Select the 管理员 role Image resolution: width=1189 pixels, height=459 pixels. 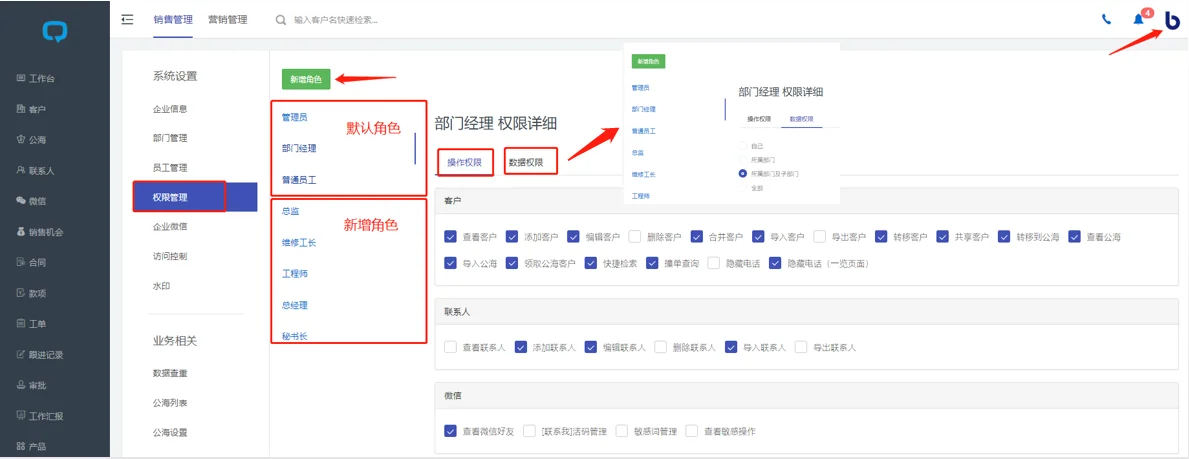tap(294, 117)
